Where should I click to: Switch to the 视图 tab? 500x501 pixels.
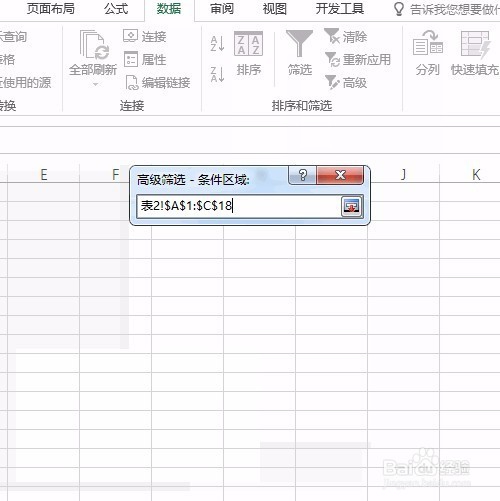coord(275,9)
